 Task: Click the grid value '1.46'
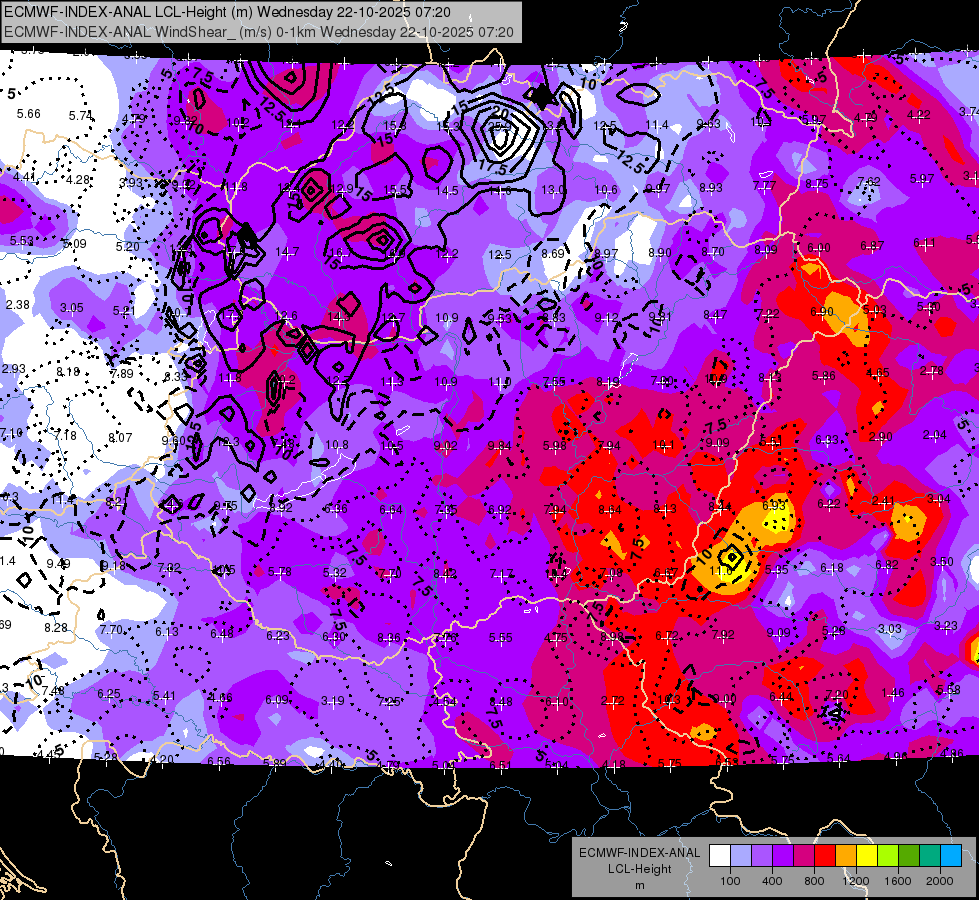pyautogui.click(x=893, y=692)
